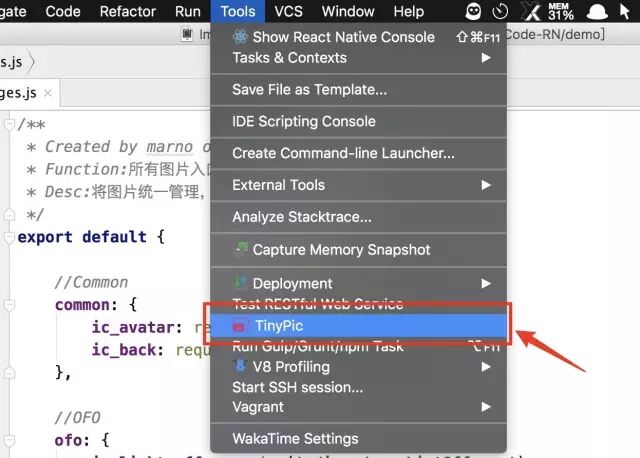Open the Tools menu in menu bar
The image size is (640, 458).
(x=238, y=11)
